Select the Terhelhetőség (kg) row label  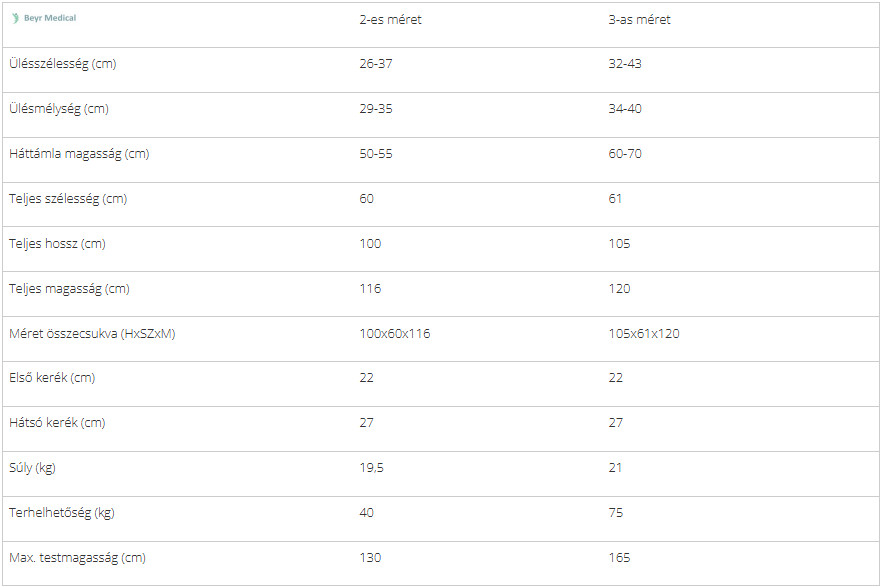[x=61, y=513]
